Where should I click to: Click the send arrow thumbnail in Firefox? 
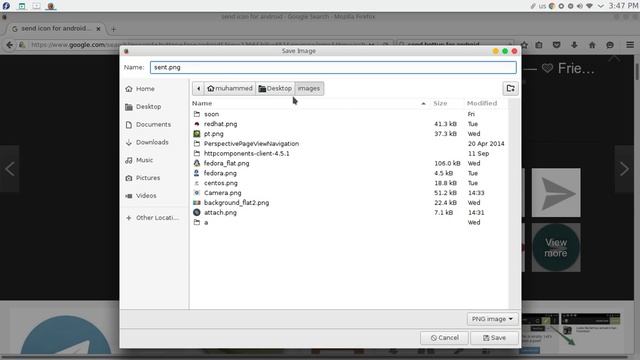point(556,193)
